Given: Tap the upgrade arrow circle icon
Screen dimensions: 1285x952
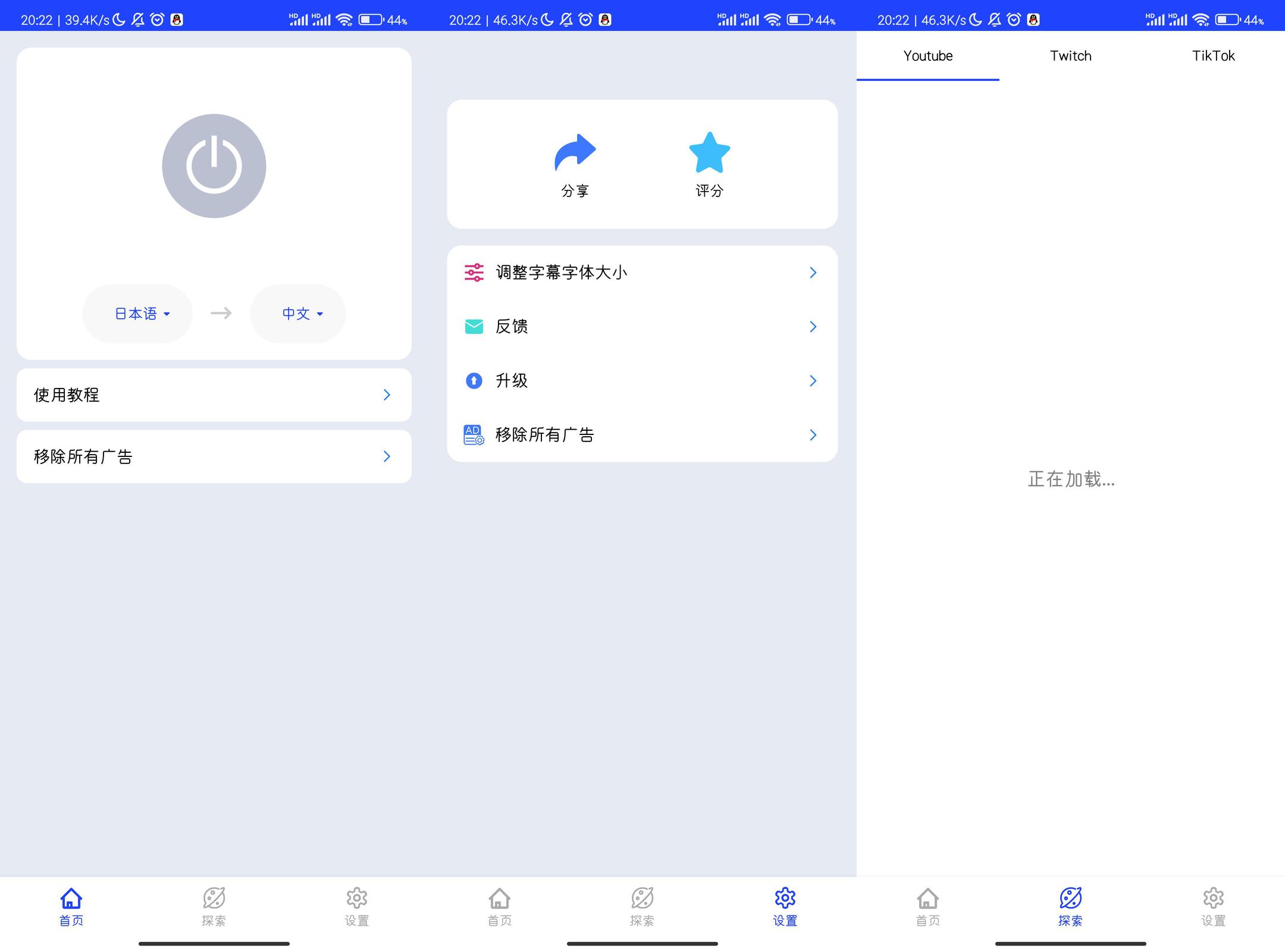Looking at the screenshot, I should 474,381.
